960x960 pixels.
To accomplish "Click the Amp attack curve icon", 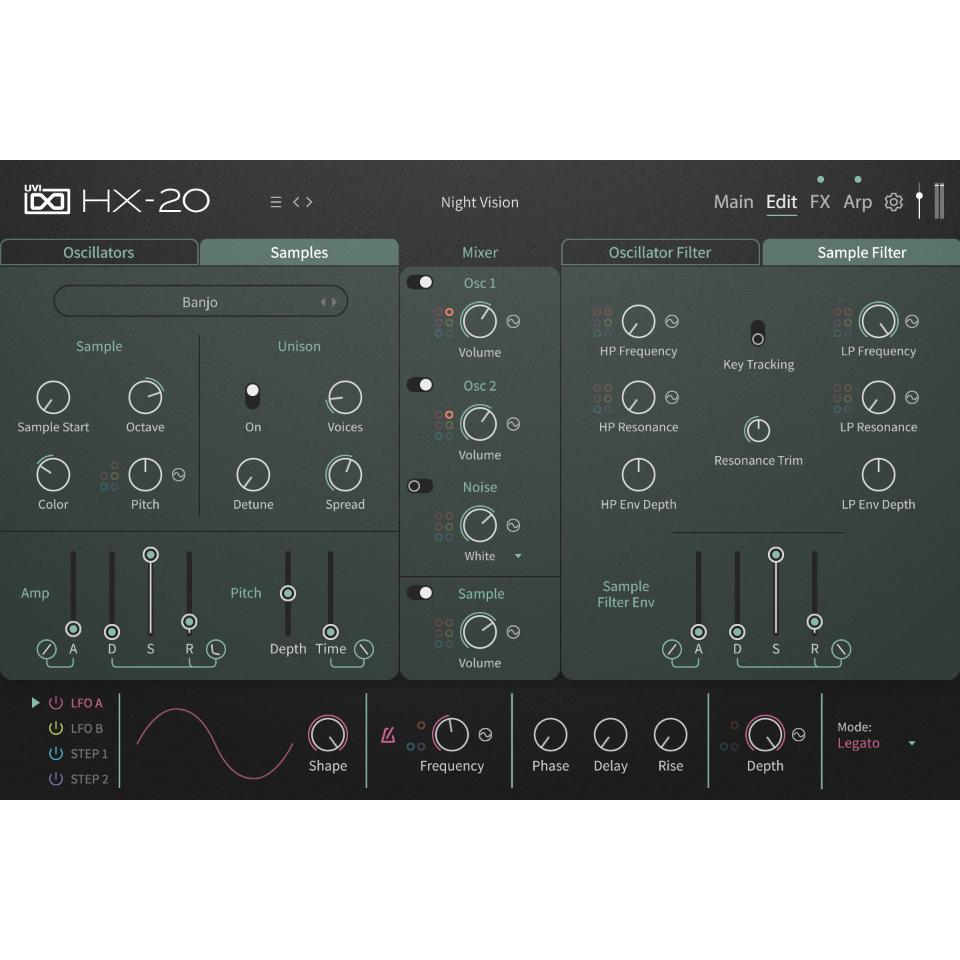I will click(47, 649).
